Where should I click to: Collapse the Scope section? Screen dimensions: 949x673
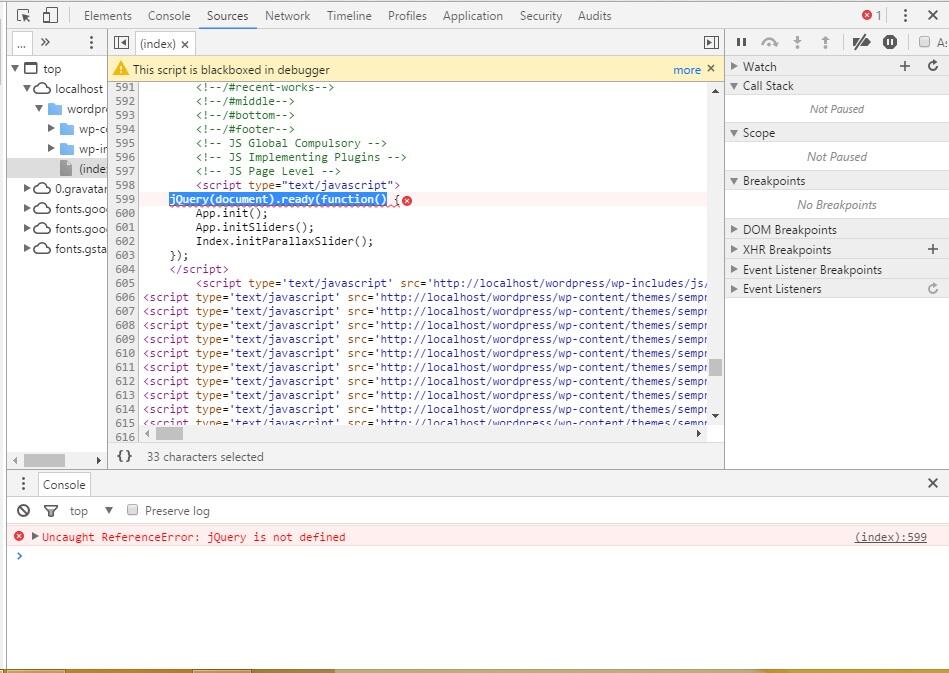(734, 133)
